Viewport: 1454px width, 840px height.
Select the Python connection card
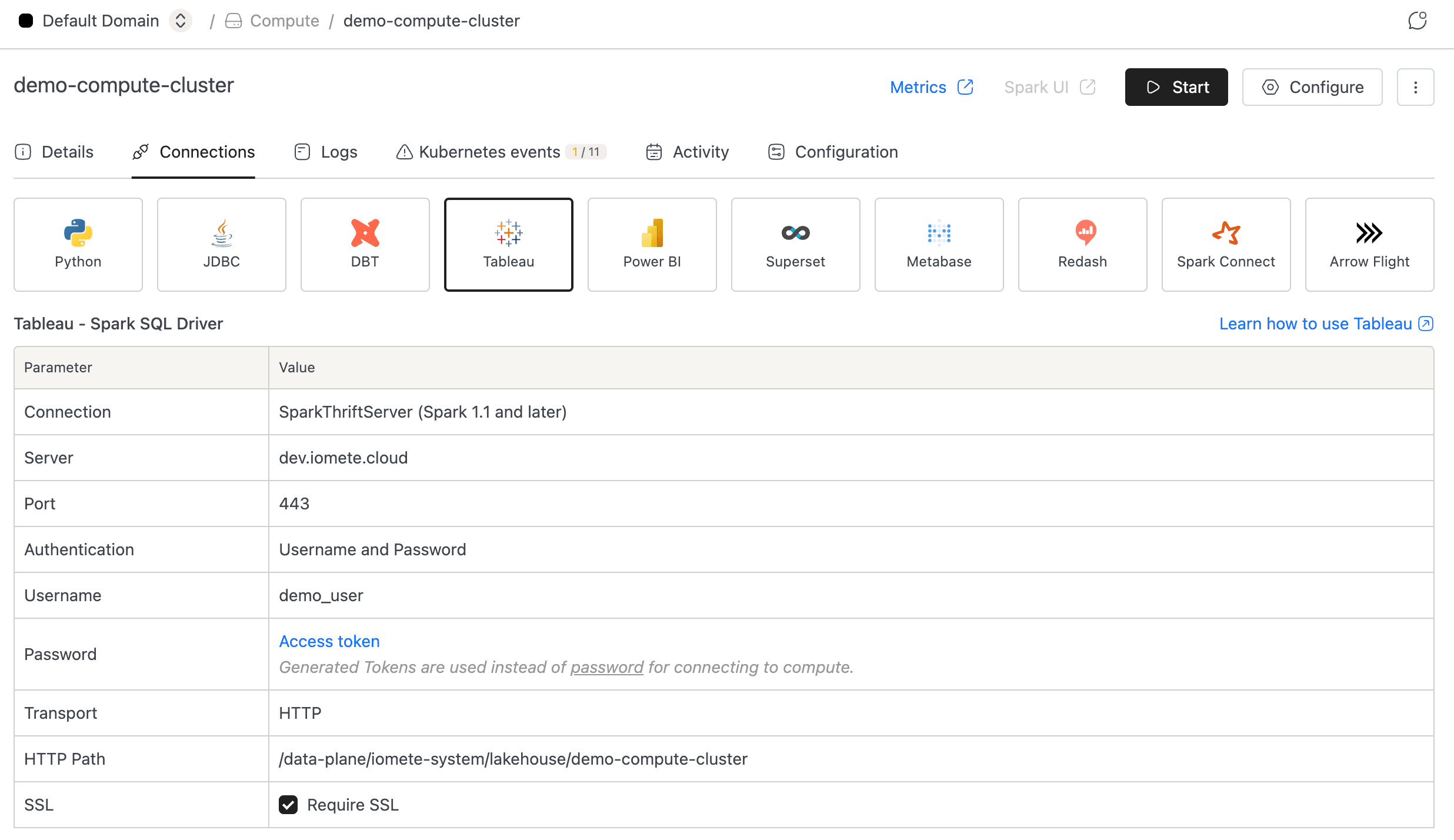(78, 245)
